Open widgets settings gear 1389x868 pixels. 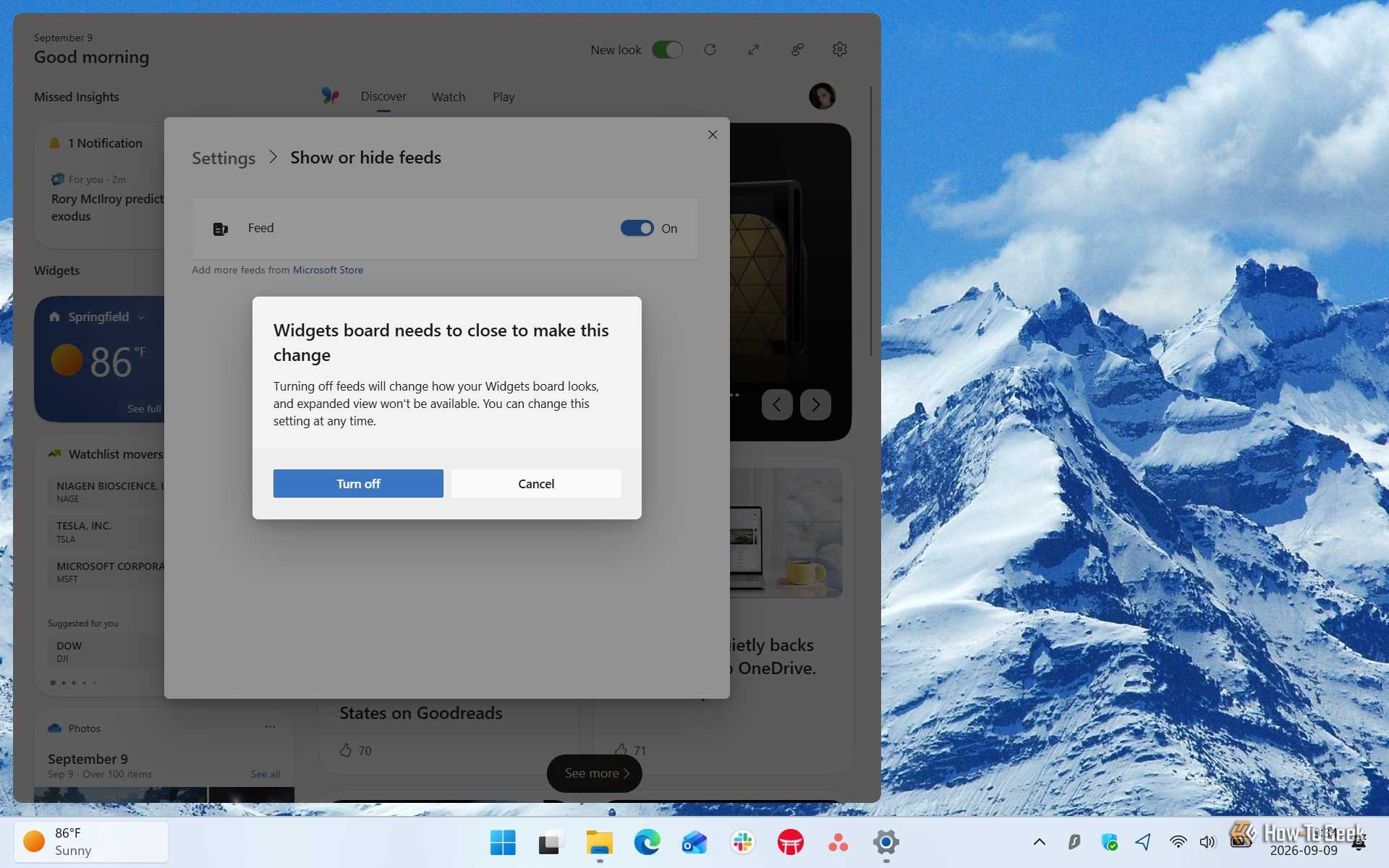click(x=839, y=49)
